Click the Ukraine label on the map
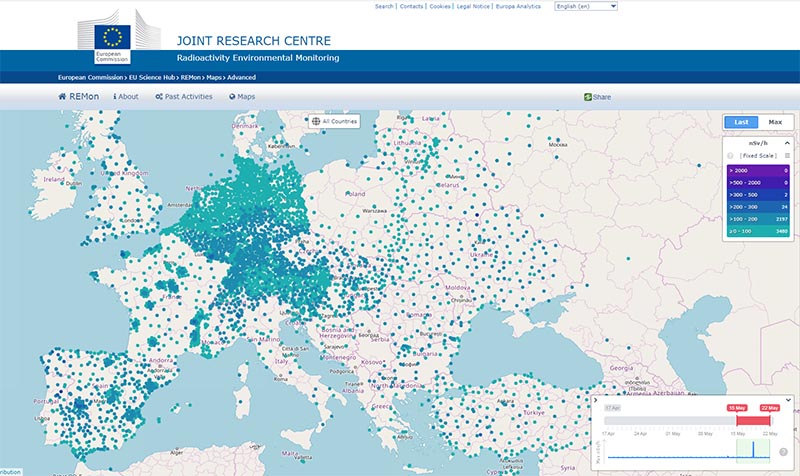The height and width of the screenshot is (476, 800). tap(481, 254)
